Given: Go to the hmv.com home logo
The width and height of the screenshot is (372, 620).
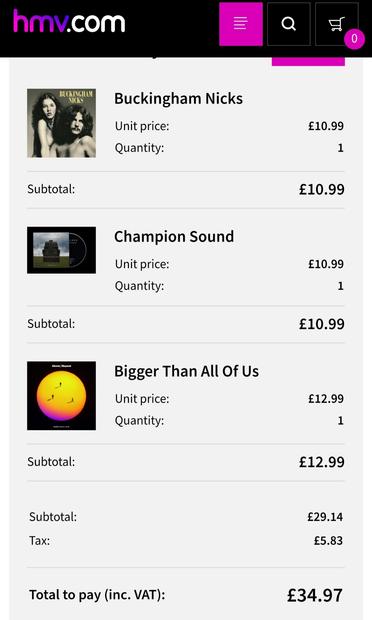Looking at the screenshot, I should pos(69,21).
